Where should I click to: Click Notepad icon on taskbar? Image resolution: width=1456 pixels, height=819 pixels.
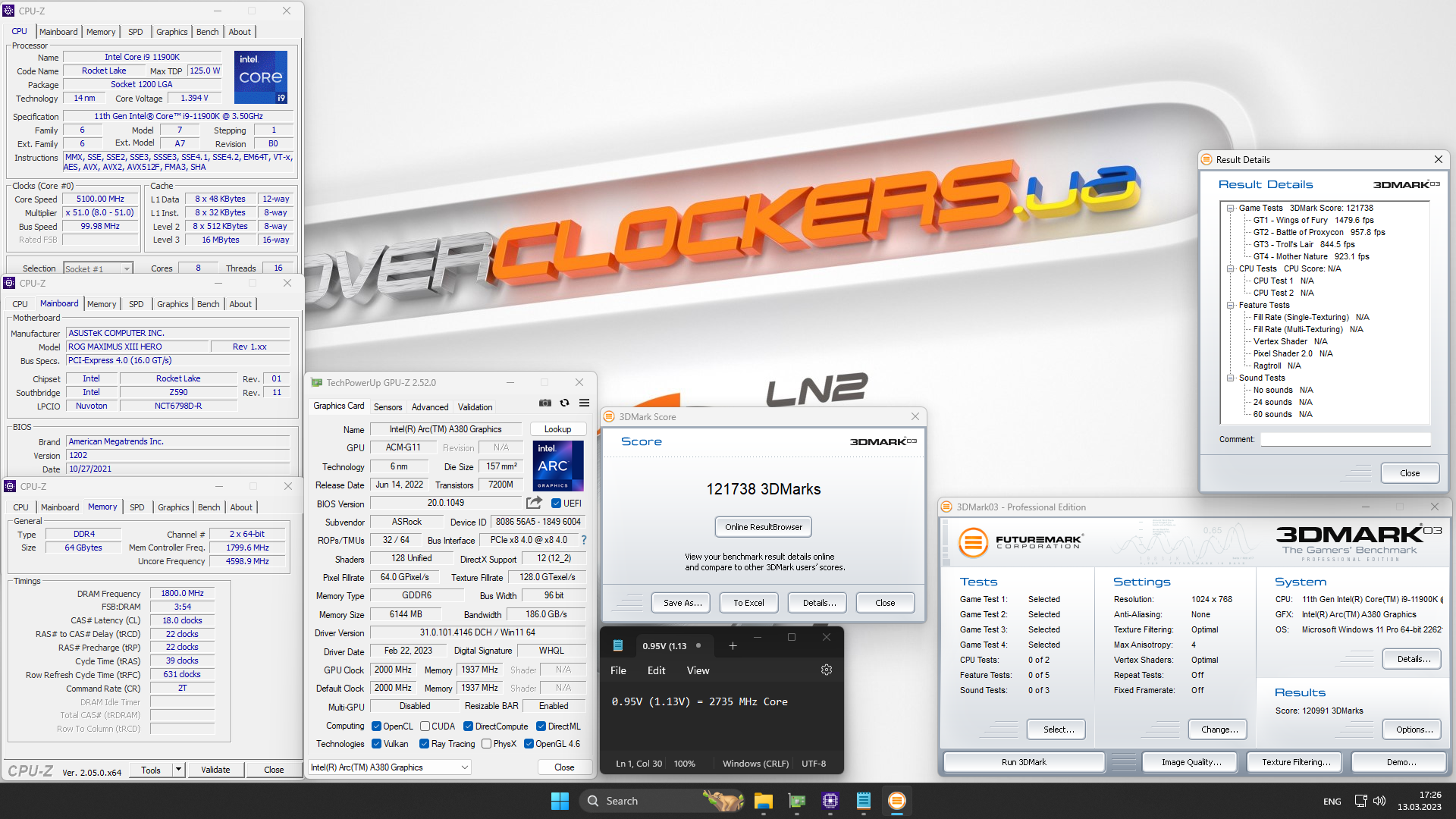pyautogui.click(x=863, y=801)
